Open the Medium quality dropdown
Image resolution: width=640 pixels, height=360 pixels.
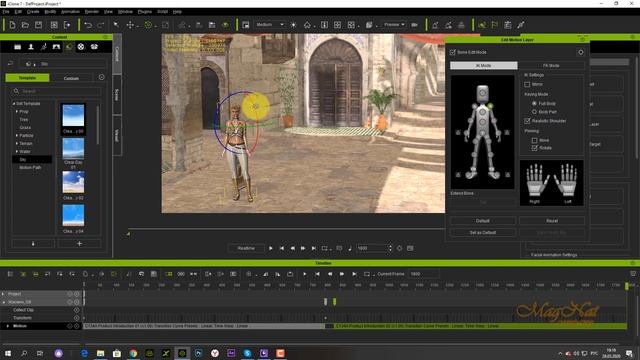pos(269,25)
